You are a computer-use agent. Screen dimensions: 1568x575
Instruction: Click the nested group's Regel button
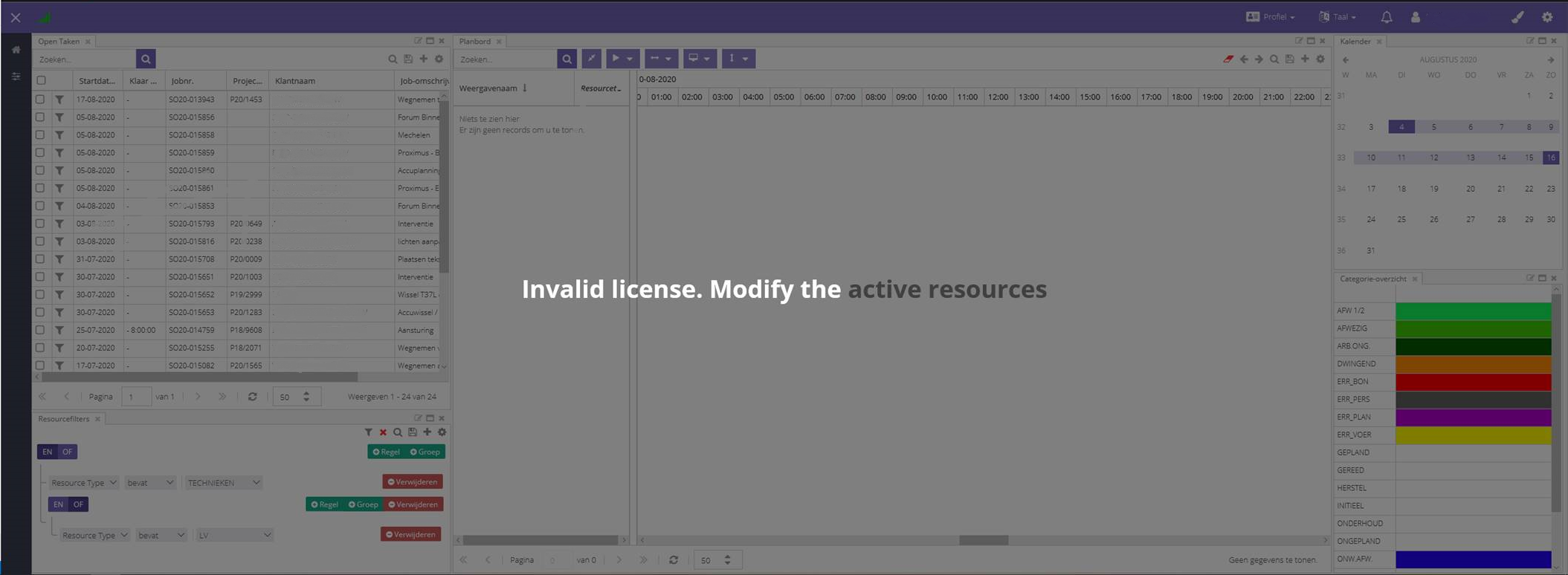coord(325,504)
